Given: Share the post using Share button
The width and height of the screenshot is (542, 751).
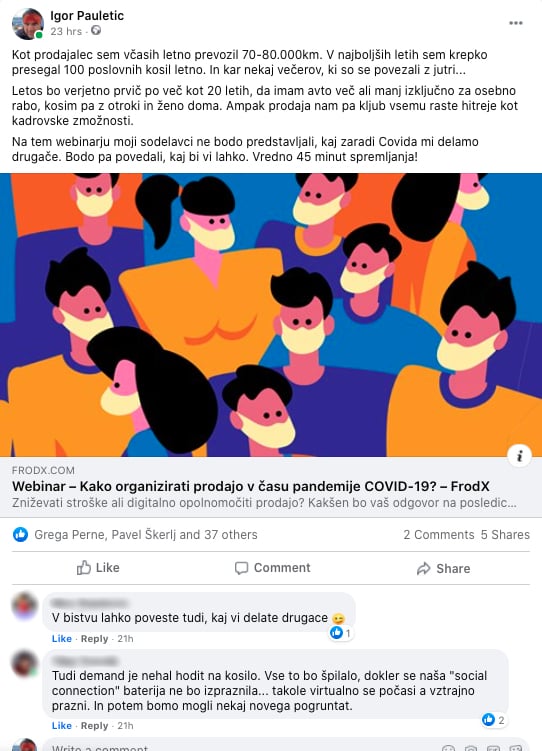Looking at the screenshot, I should (443, 568).
